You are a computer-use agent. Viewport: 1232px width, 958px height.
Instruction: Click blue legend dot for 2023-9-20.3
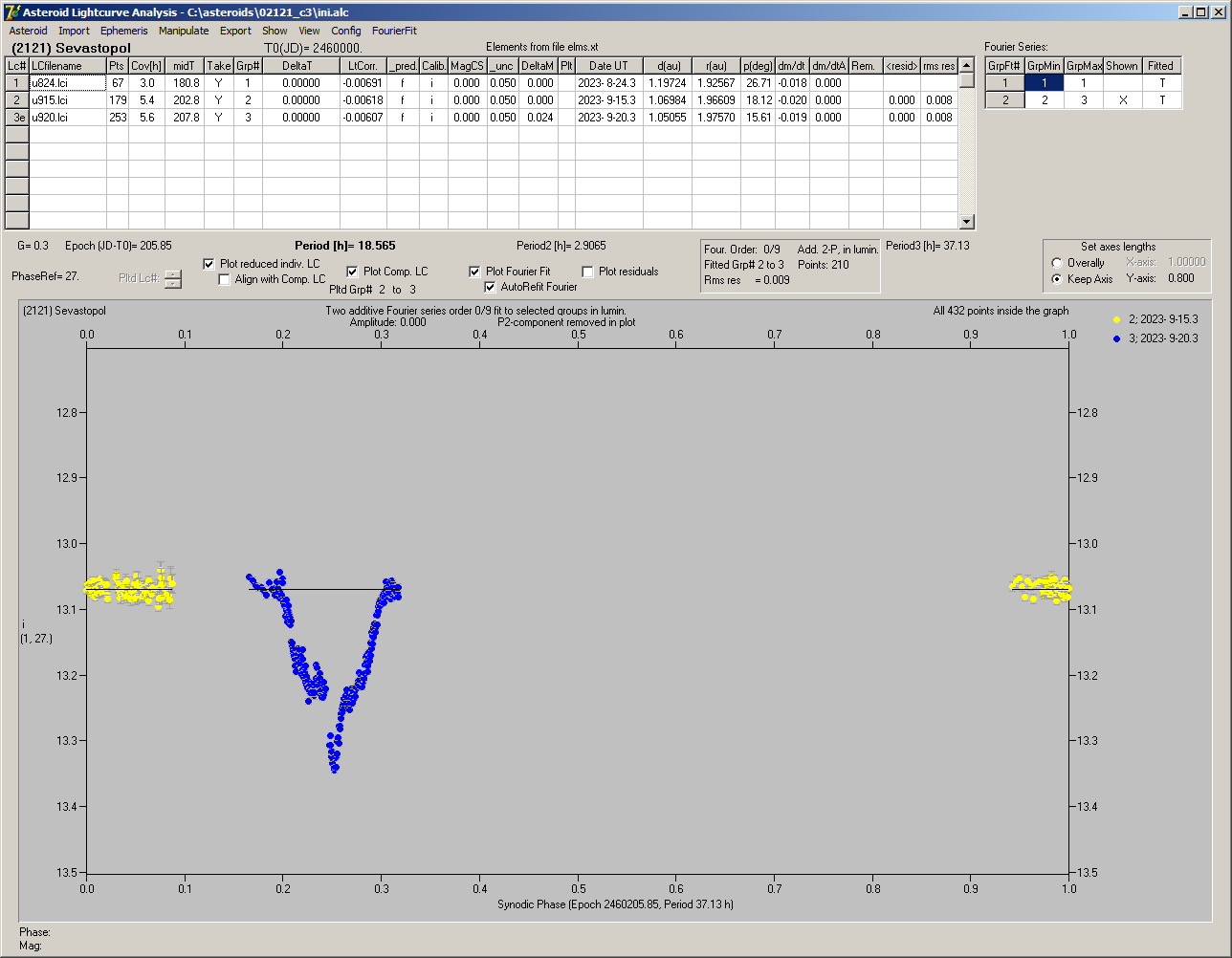[x=1115, y=338]
